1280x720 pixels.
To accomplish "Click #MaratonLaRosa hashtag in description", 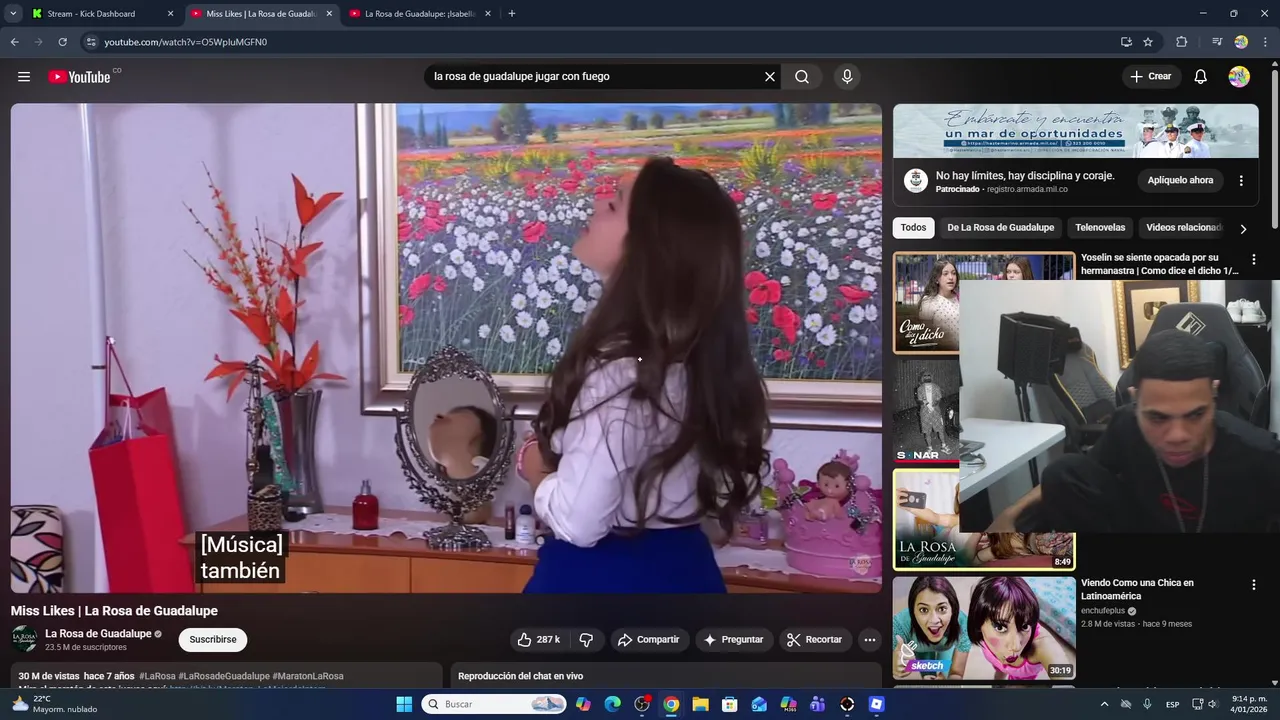I will point(308,677).
